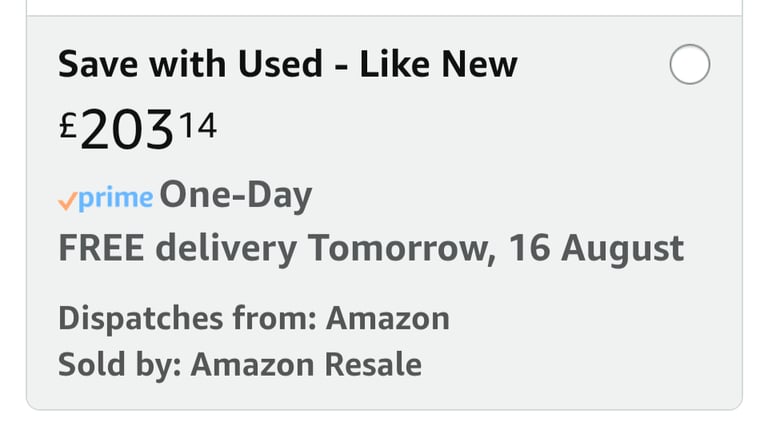This screenshot has width=768, height=426.
Task: Click the Sold by: label
Action: [x=120, y=365]
